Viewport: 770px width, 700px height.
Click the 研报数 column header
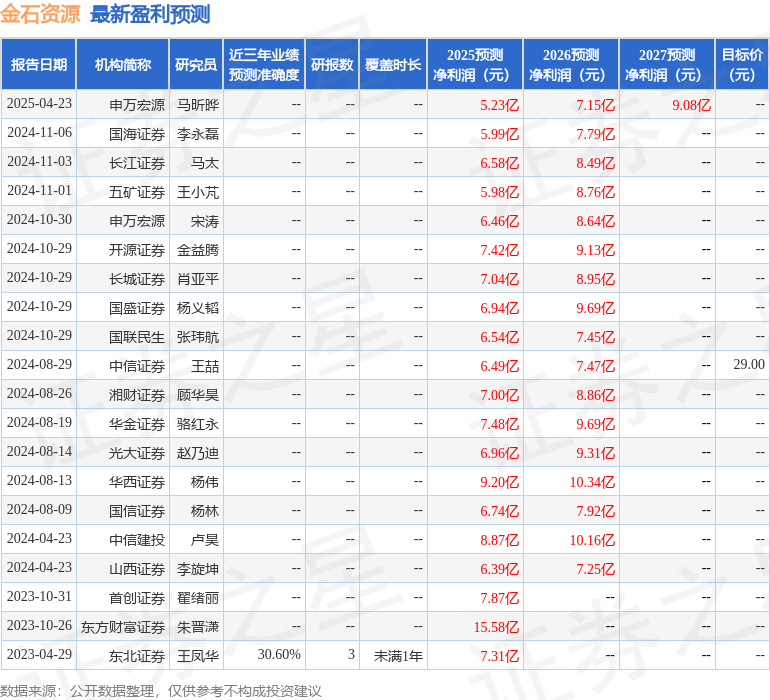[332, 65]
